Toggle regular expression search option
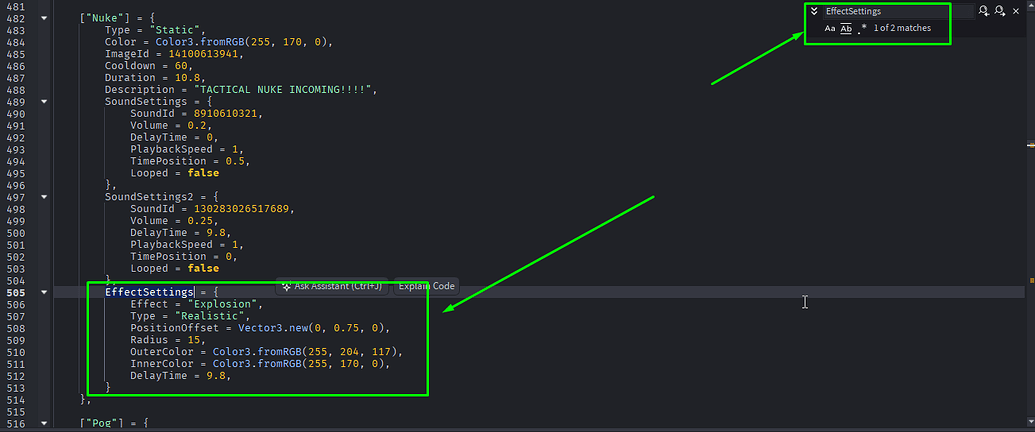Screen dimensions: 1035x432 coord(862,28)
